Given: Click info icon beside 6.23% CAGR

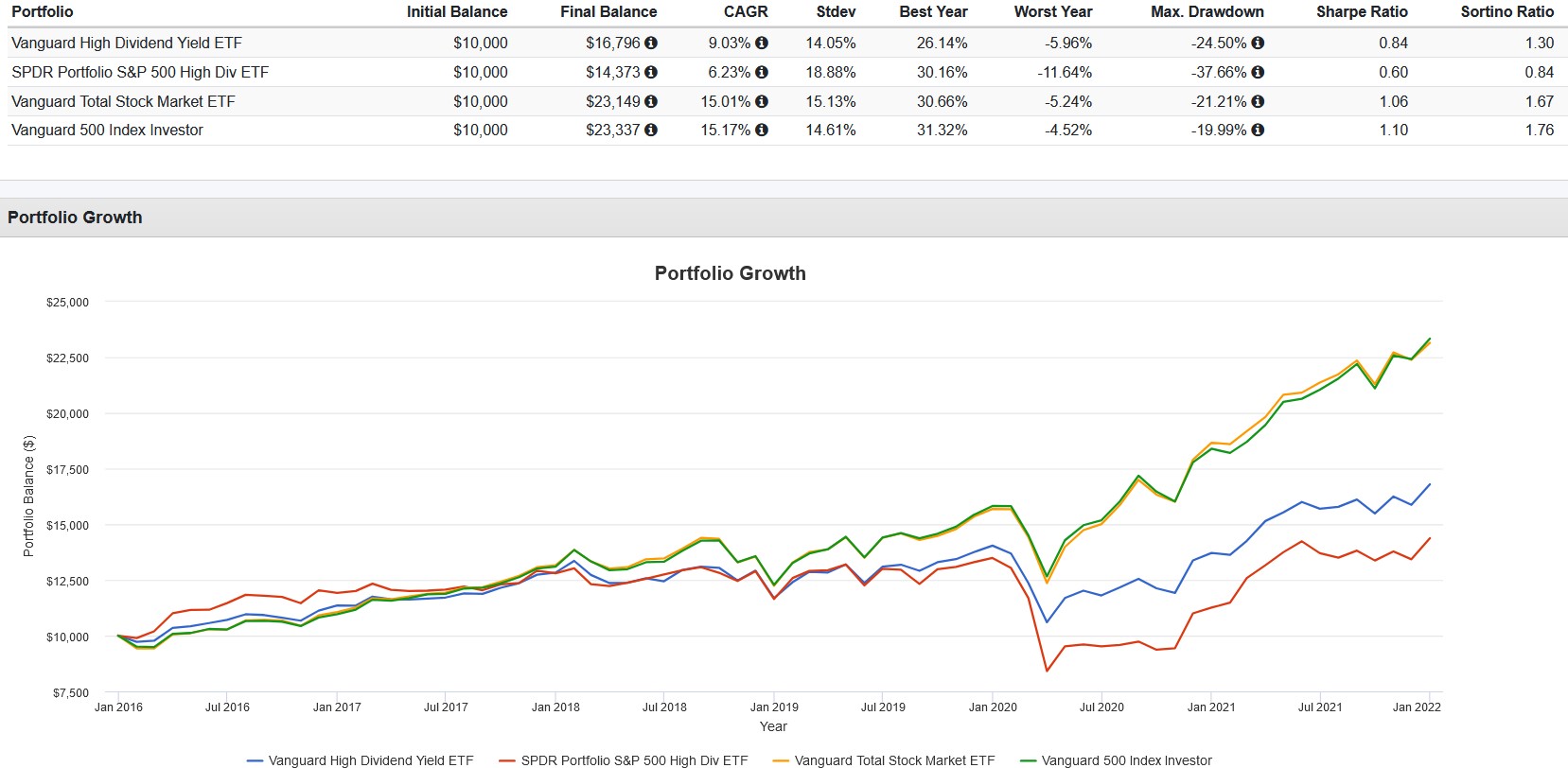Looking at the screenshot, I should pos(762,72).
